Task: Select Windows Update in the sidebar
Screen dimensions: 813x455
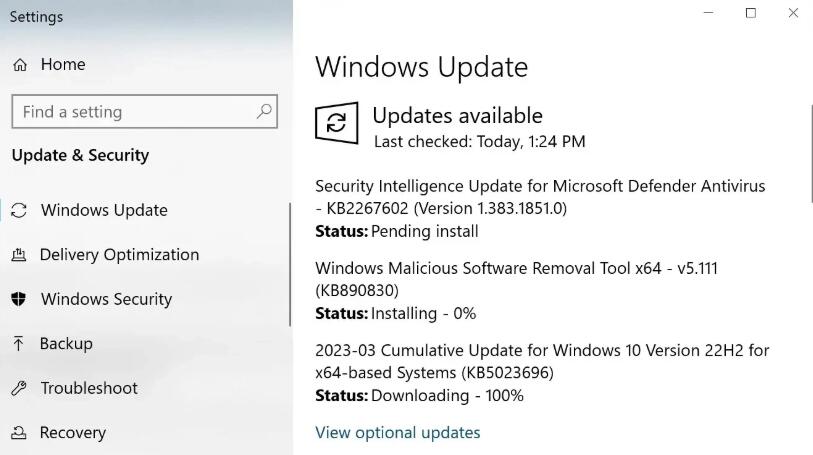Action: (104, 210)
